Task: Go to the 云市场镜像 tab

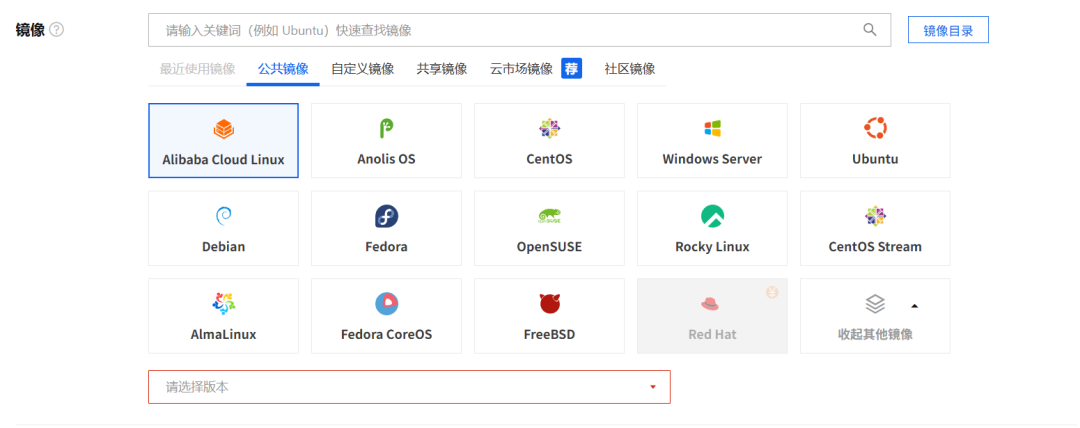Action: 521,69
